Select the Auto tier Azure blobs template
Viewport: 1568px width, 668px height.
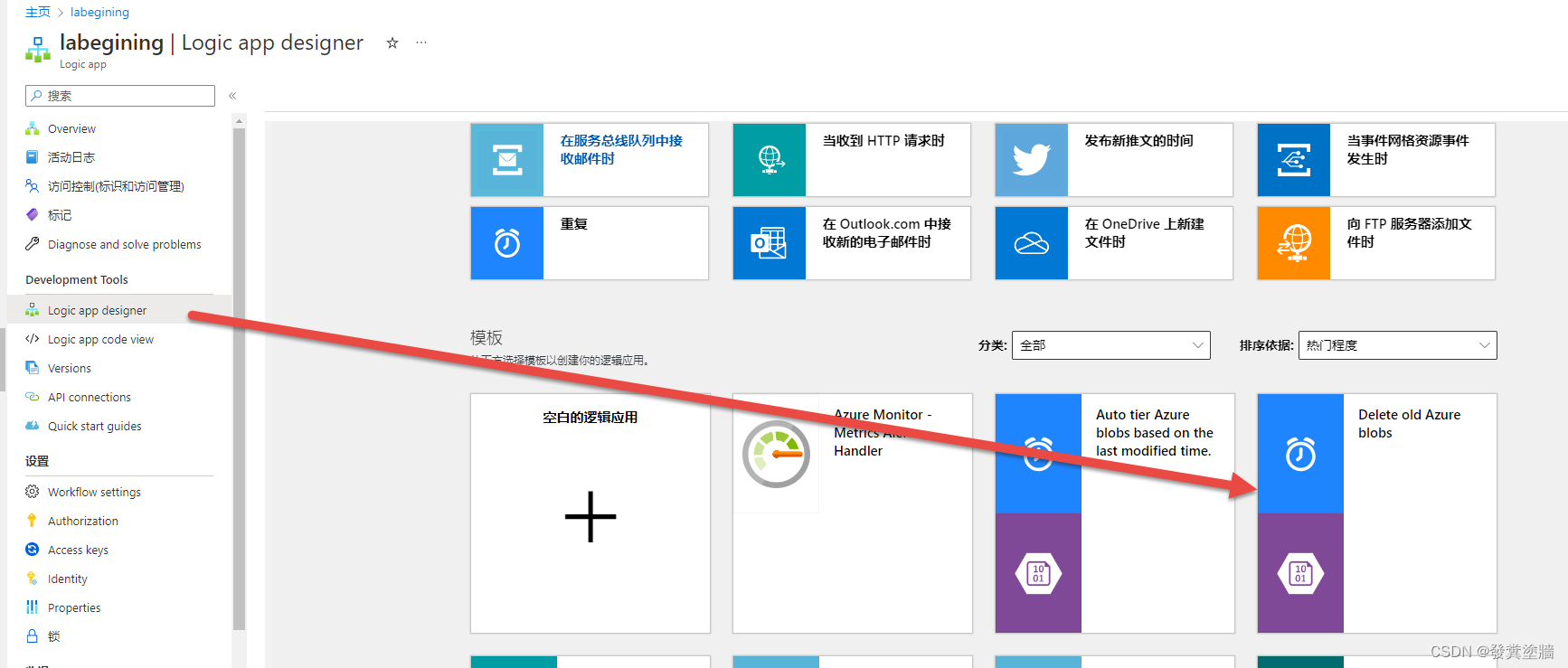(x=1114, y=513)
